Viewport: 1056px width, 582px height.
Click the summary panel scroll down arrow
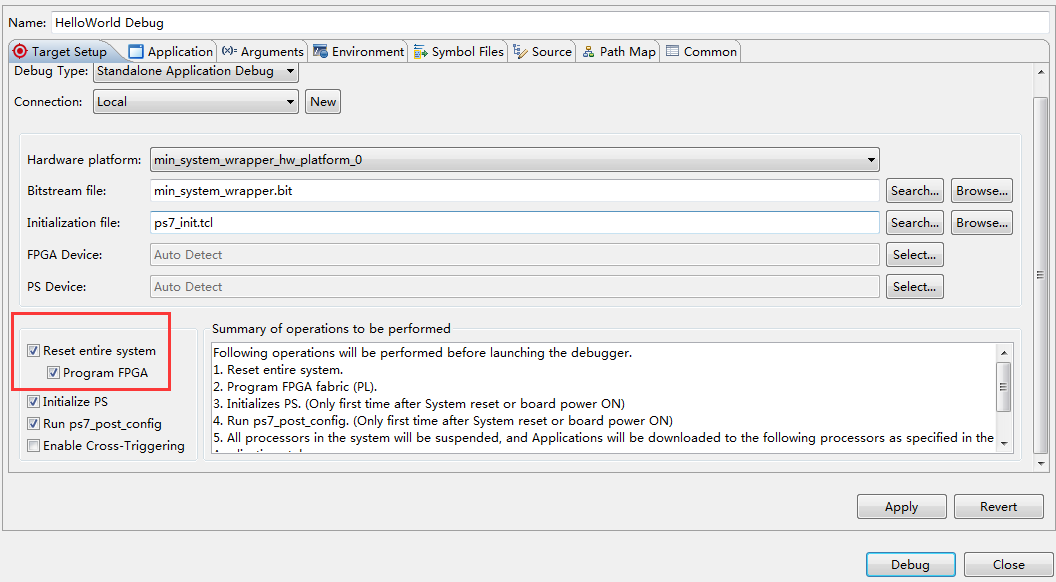tap(1005, 444)
